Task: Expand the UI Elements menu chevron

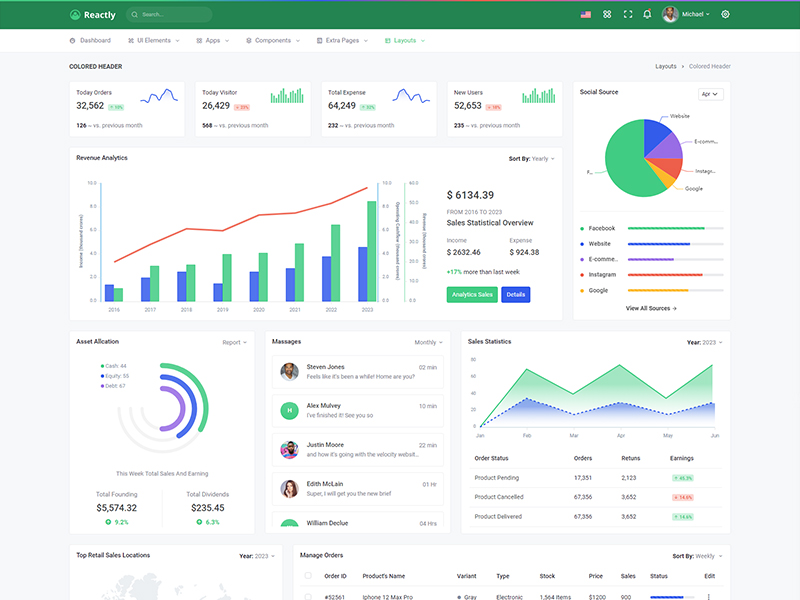Action: coord(178,41)
